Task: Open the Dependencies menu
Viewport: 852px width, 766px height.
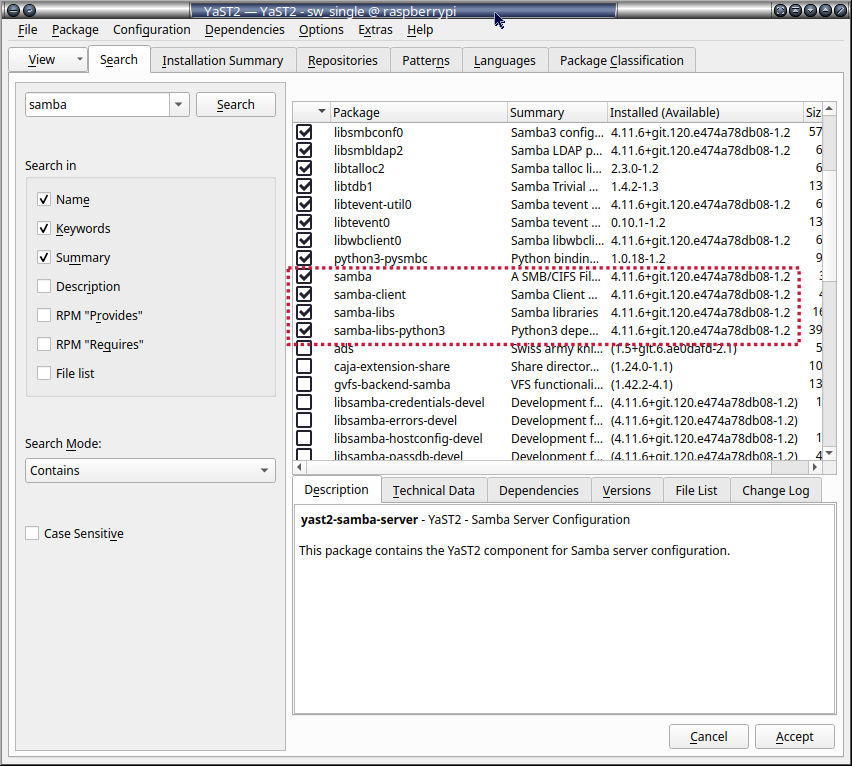Action: click(244, 30)
